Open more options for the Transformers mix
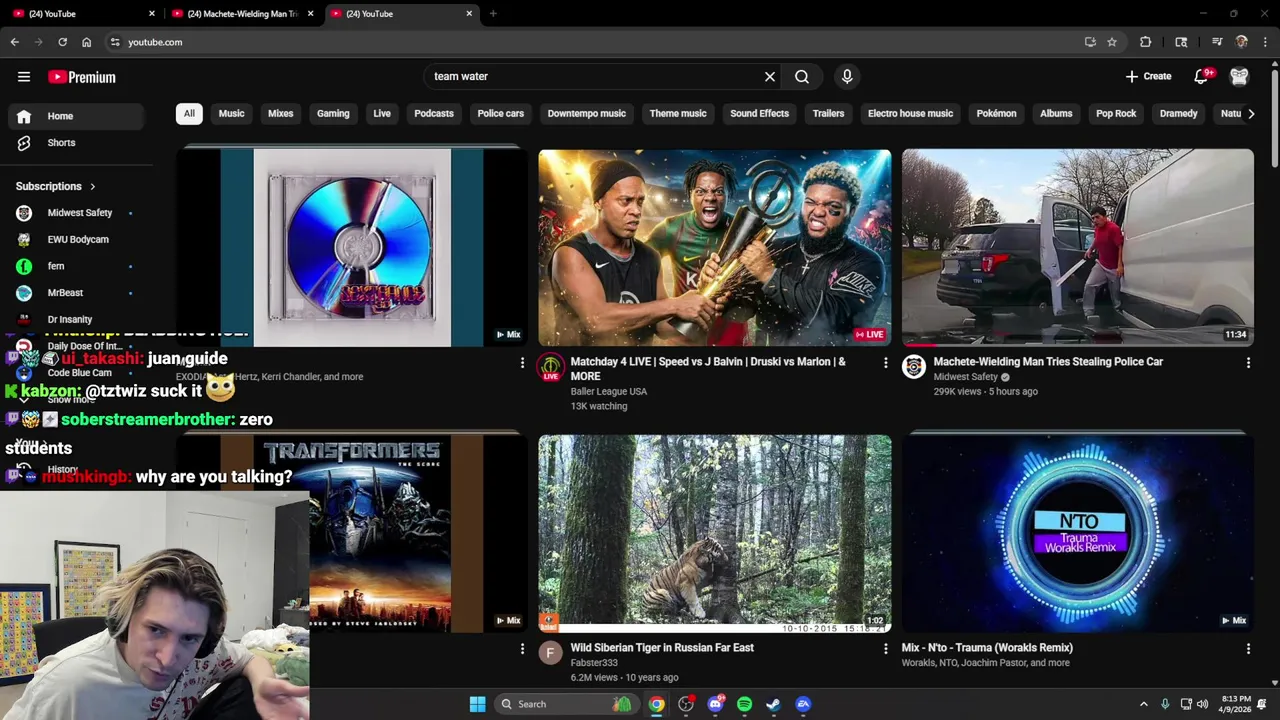This screenshot has width=1280, height=720. (x=522, y=649)
